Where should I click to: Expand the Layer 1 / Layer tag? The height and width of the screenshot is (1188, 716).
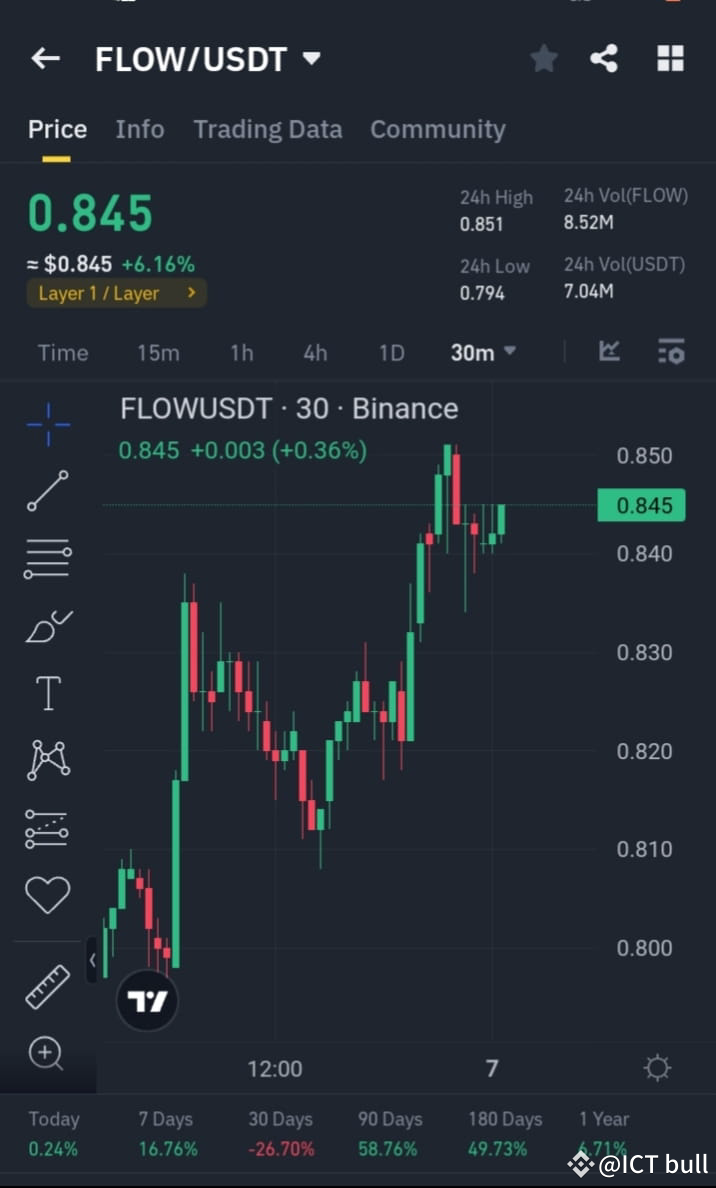tap(116, 293)
